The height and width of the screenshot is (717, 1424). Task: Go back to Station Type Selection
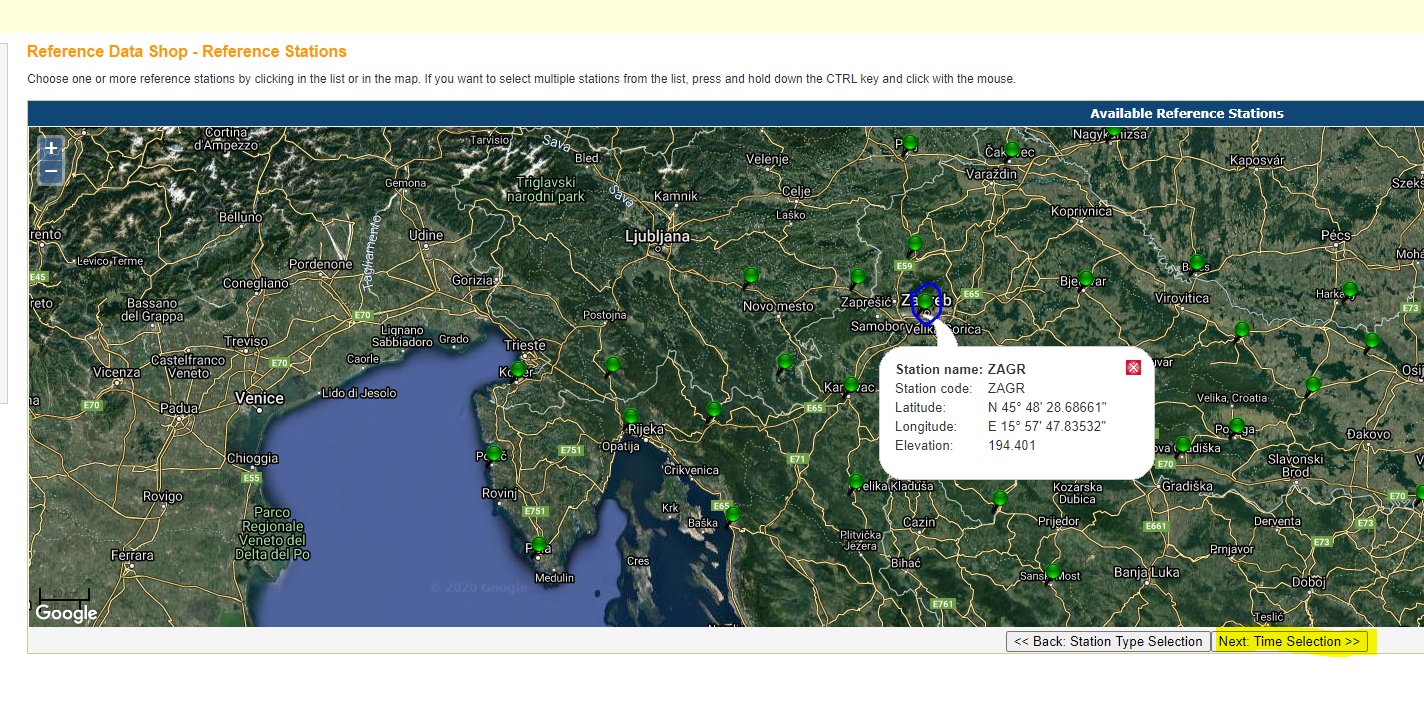coord(1108,642)
